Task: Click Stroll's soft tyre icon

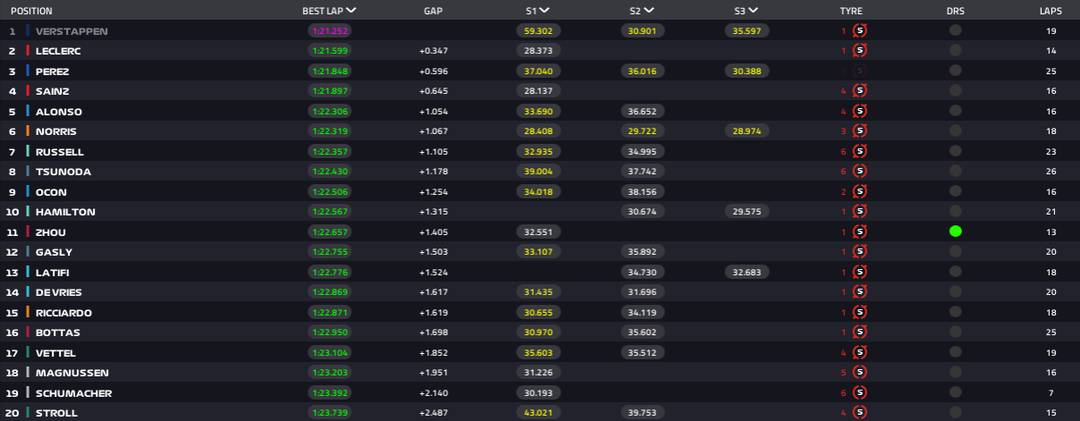Action: click(860, 413)
